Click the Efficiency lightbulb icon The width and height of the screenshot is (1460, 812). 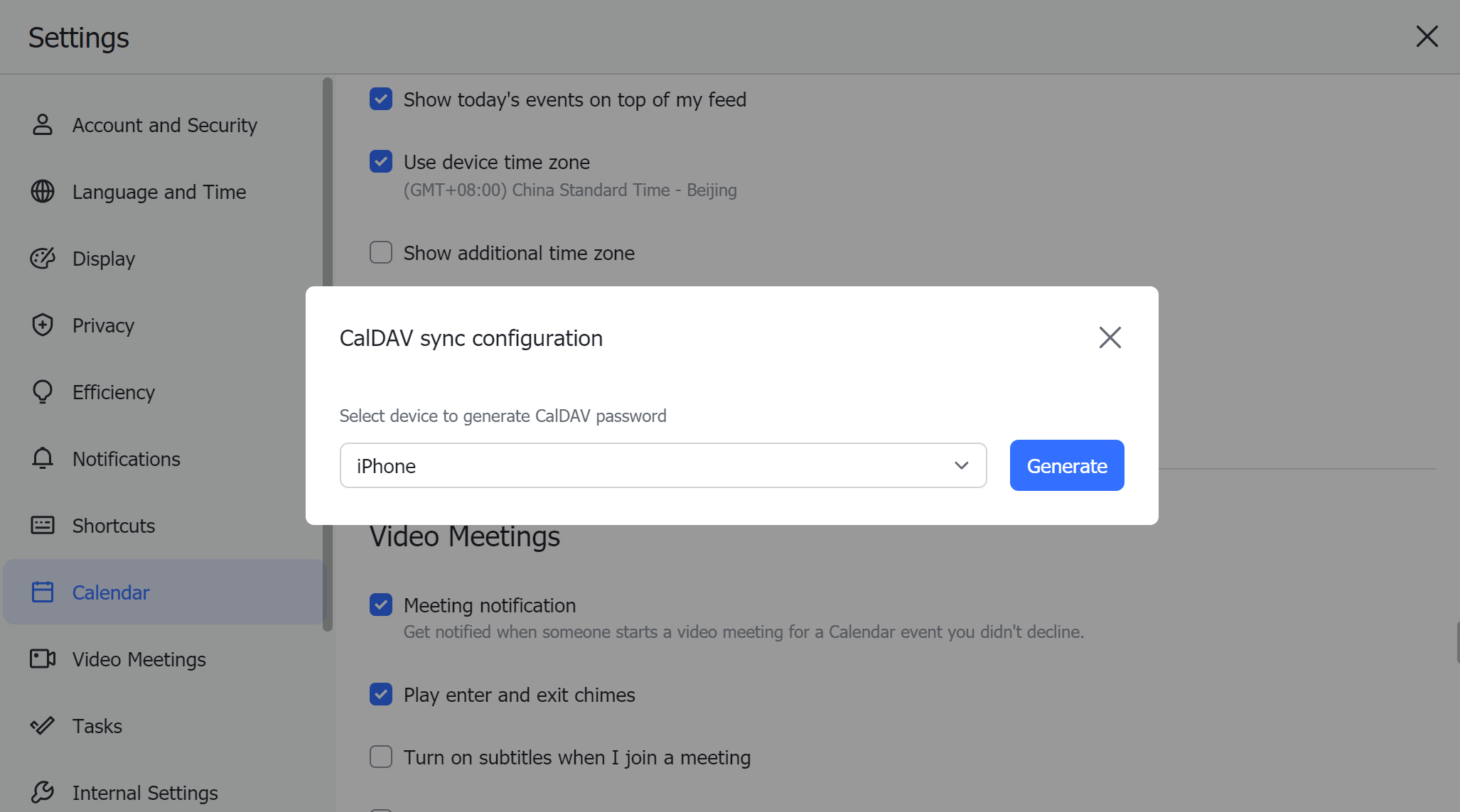coord(43,392)
